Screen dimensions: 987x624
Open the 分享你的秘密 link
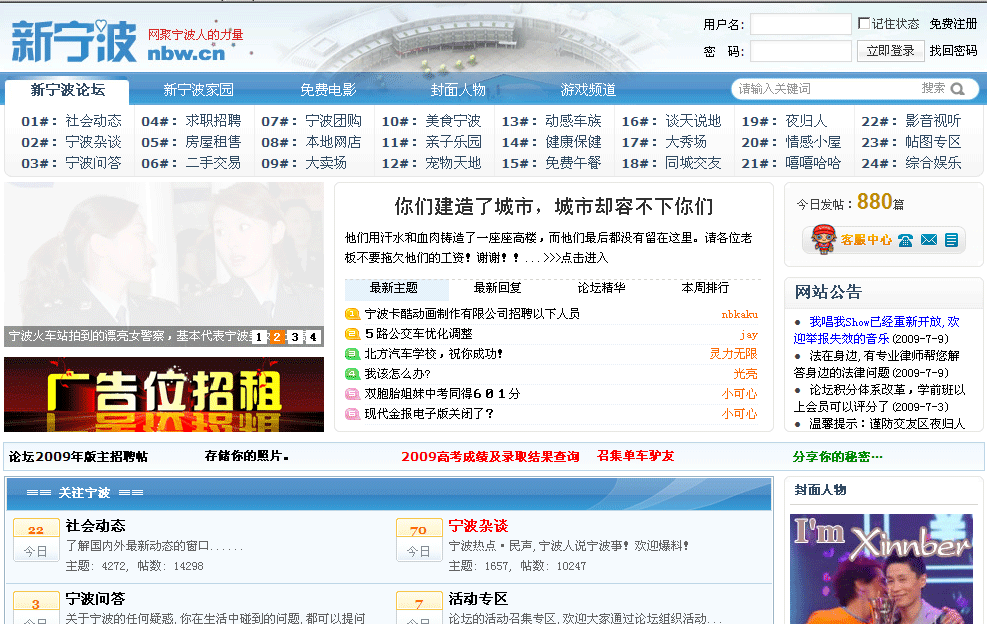click(x=837, y=457)
